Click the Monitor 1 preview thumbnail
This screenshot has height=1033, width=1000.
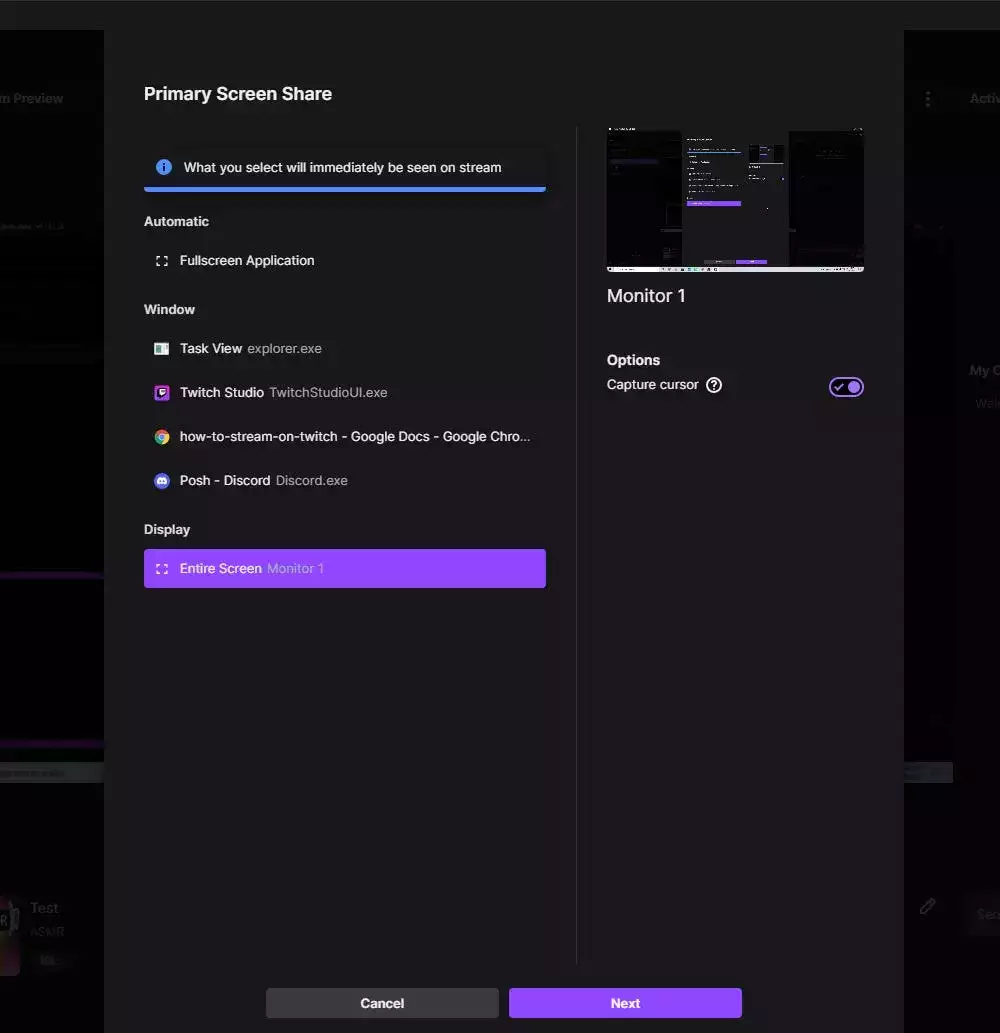(735, 200)
